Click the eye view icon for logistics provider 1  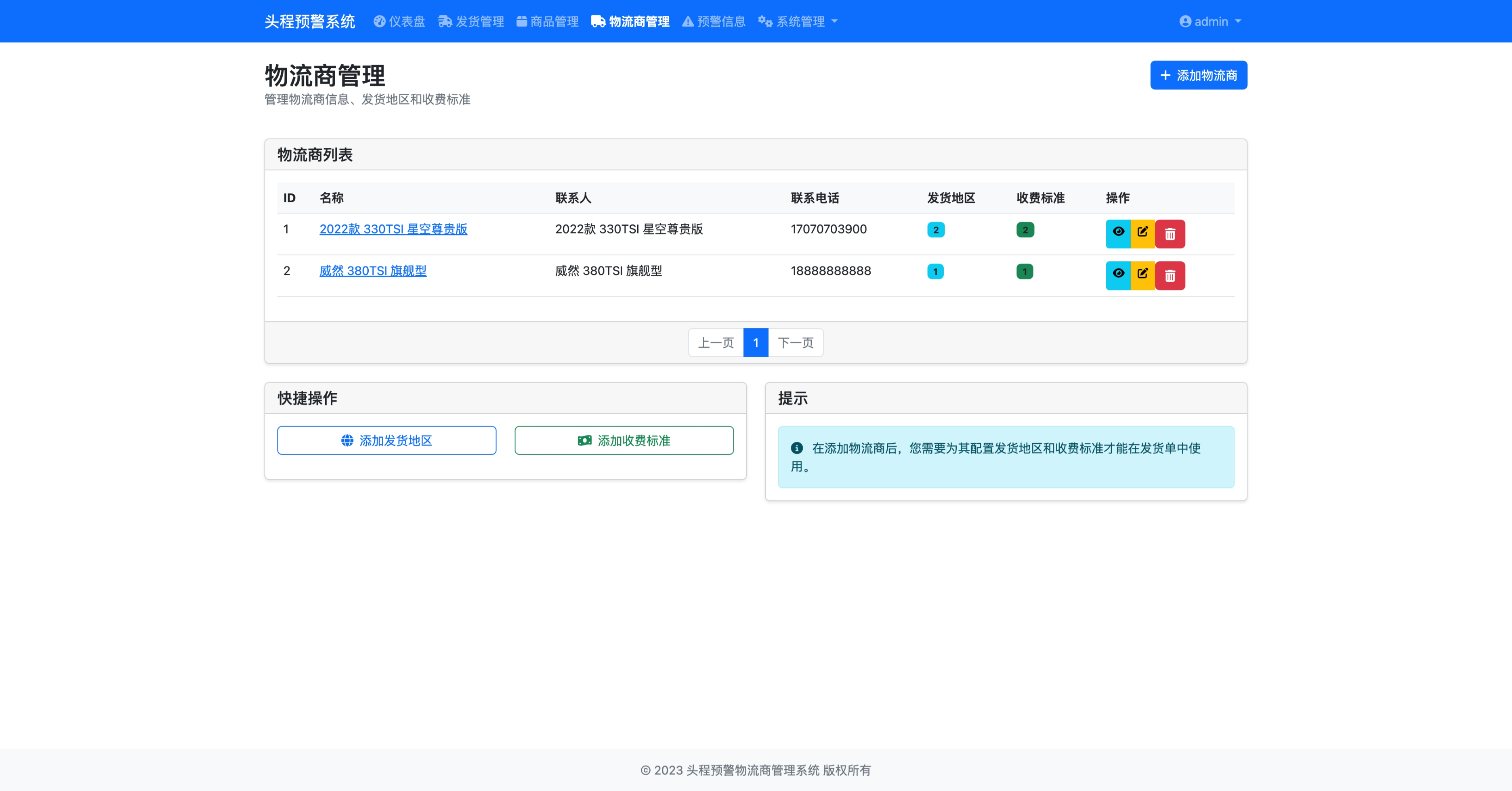tap(1117, 233)
